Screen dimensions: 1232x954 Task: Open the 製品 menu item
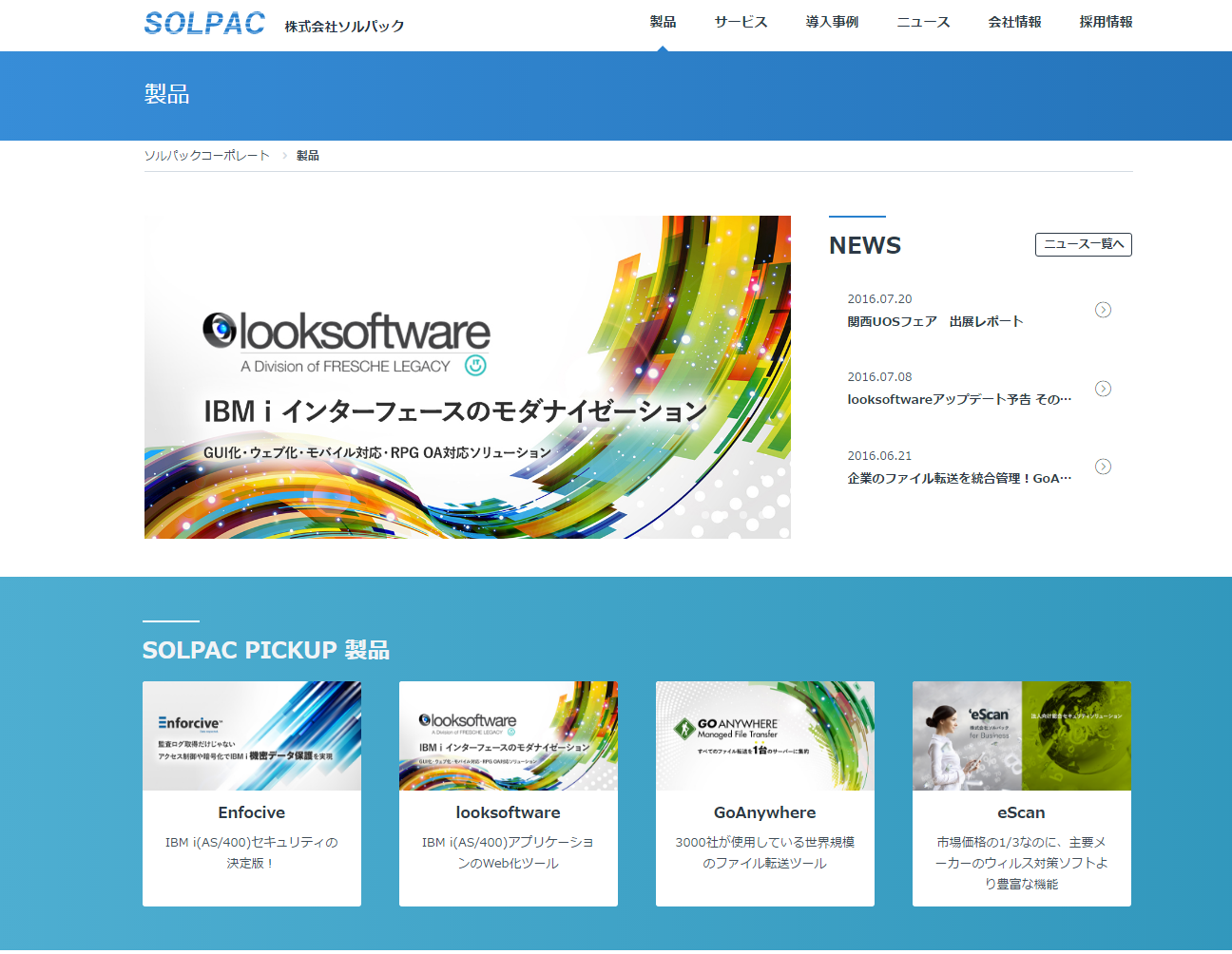click(x=663, y=22)
